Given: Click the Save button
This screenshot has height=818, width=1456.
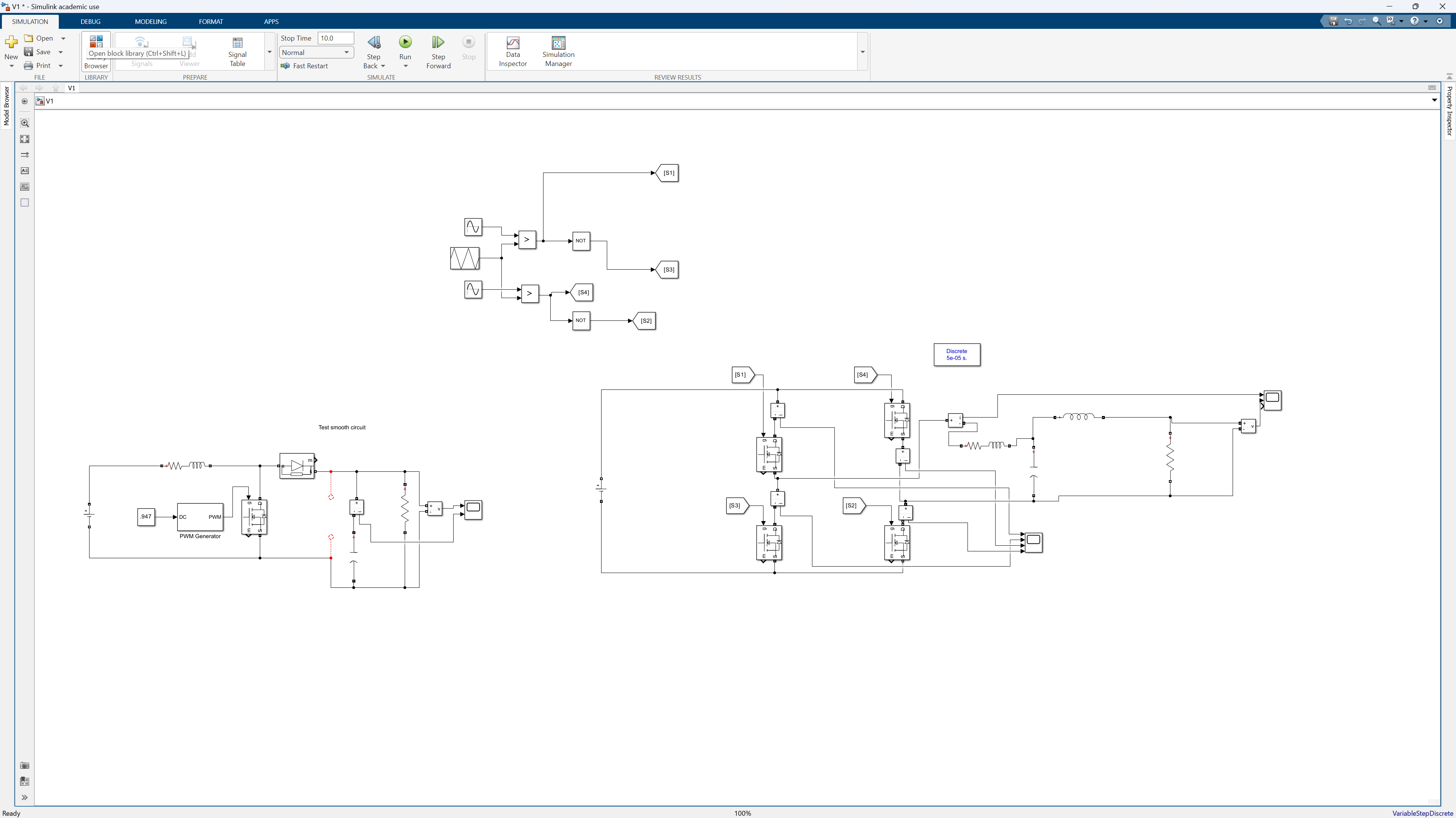Looking at the screenshot, I should pyautogui.click(x=37, y=52).
